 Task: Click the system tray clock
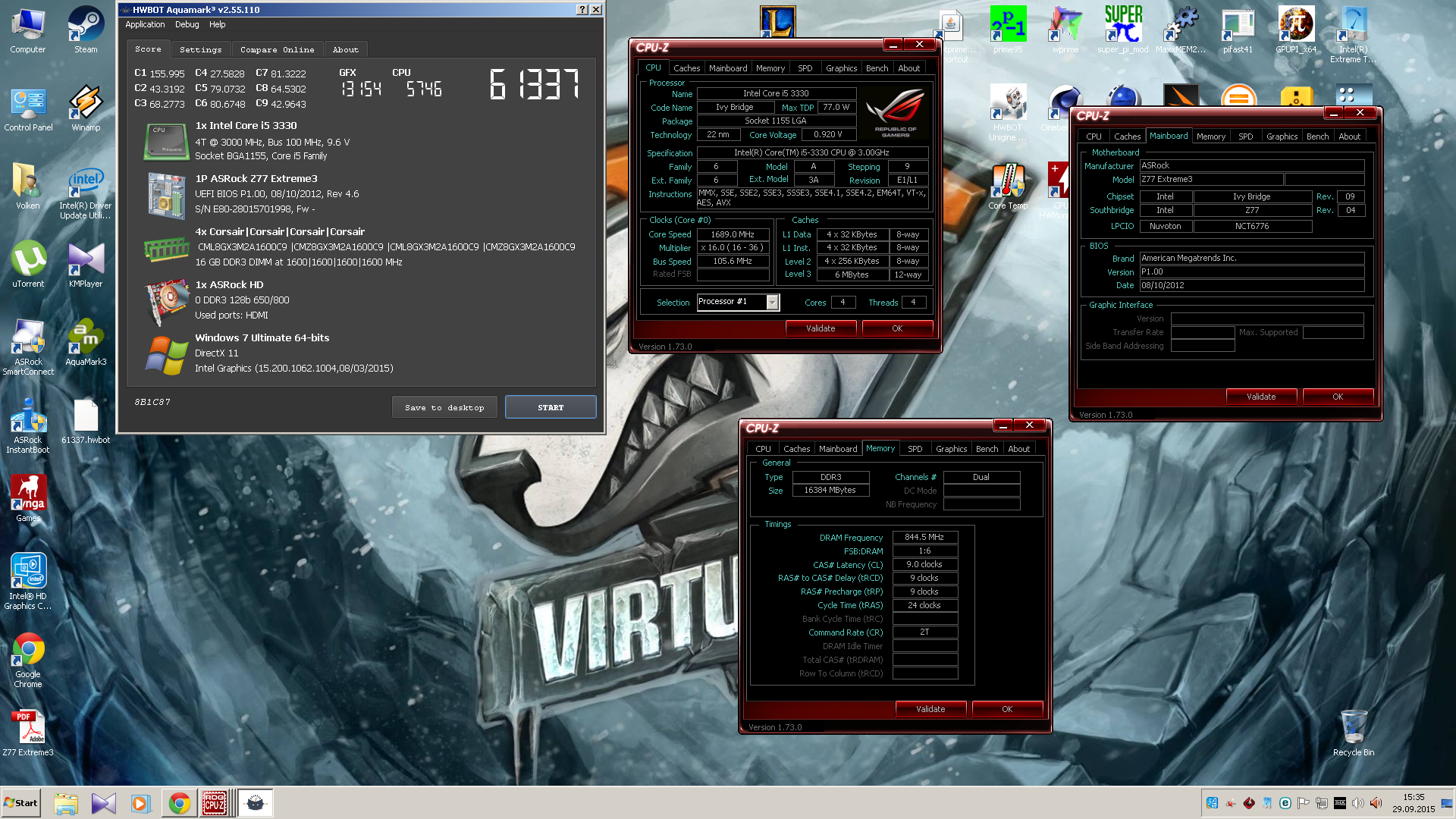pos(1414,803)
